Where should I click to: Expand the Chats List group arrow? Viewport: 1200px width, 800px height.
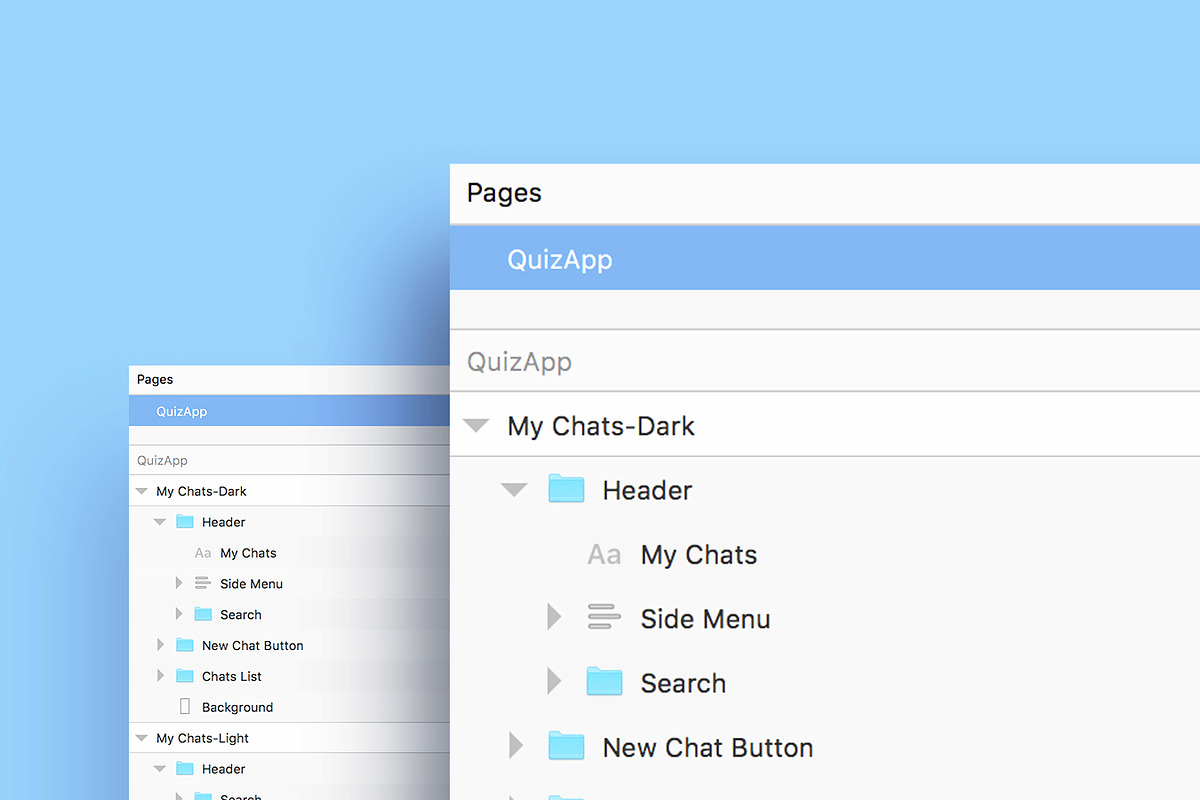[x=160, y=676]
